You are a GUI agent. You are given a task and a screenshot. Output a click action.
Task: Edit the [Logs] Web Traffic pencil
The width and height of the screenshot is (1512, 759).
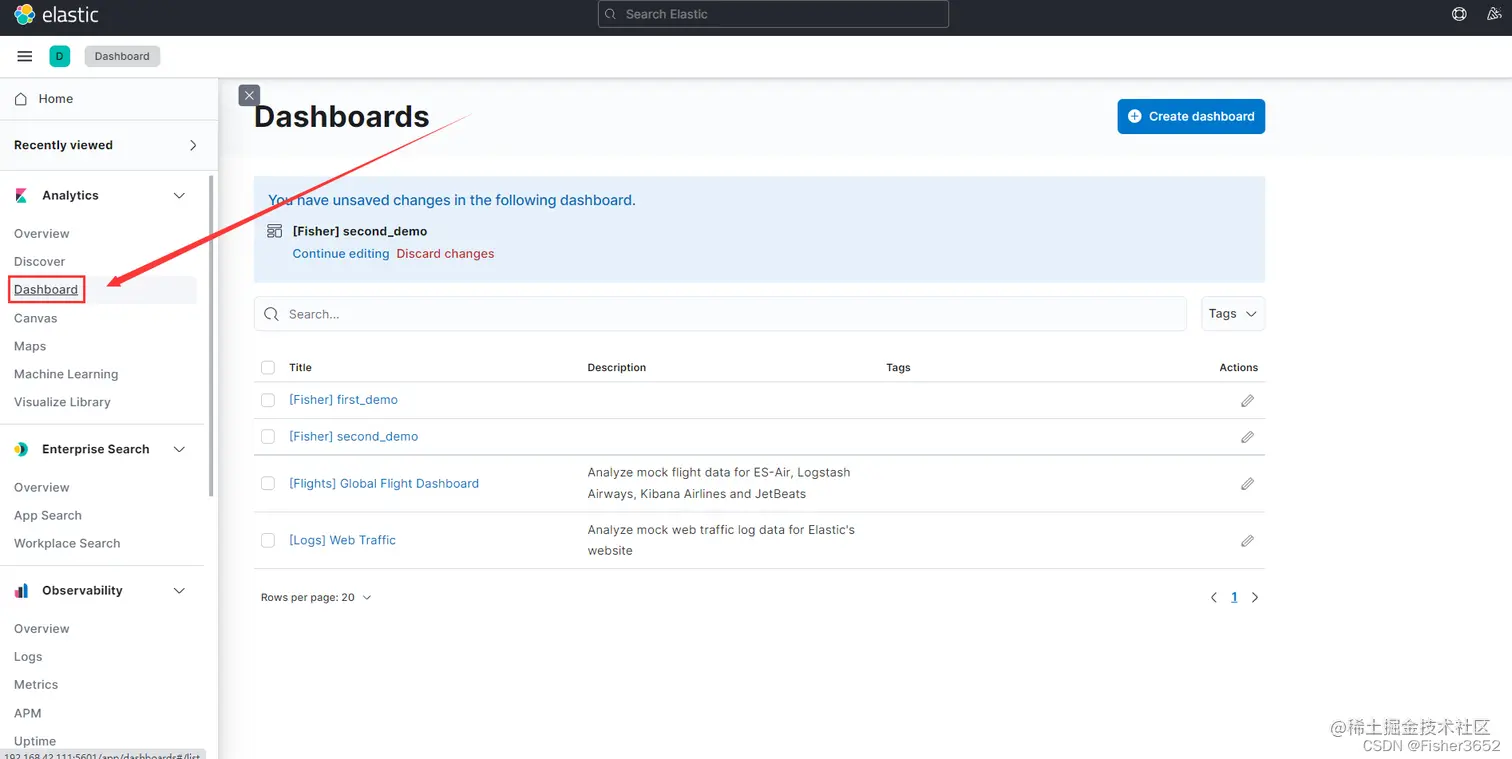pyautogui.click(x=1247, y=541)
